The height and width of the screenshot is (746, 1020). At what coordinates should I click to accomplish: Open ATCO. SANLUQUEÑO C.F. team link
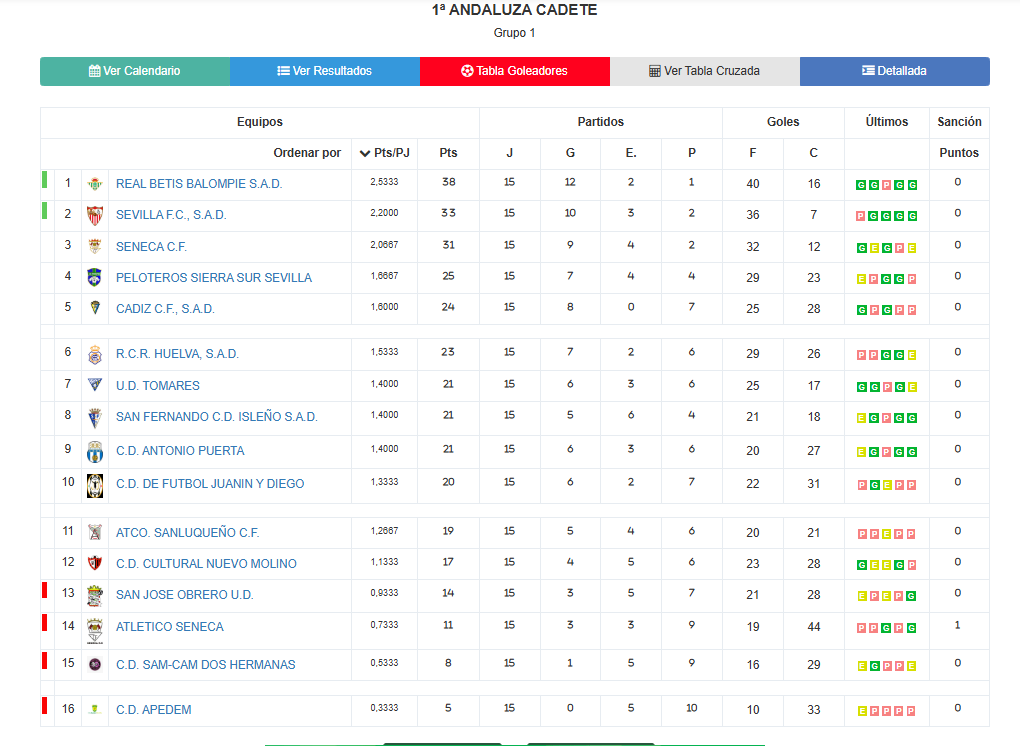[x=187, y=533]
